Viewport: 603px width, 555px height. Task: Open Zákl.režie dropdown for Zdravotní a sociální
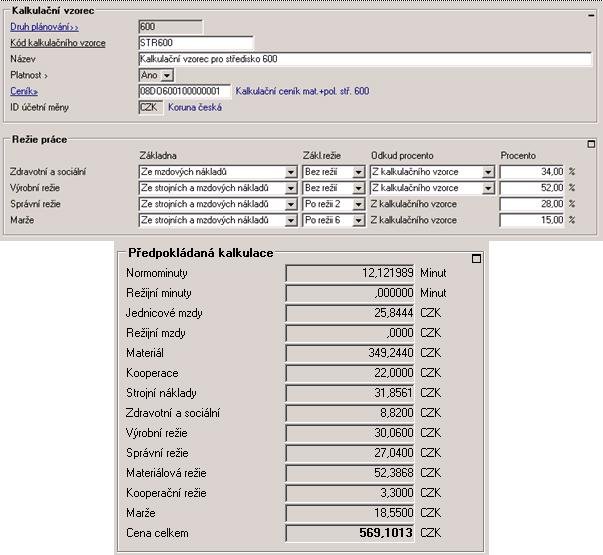coord(358,172)
